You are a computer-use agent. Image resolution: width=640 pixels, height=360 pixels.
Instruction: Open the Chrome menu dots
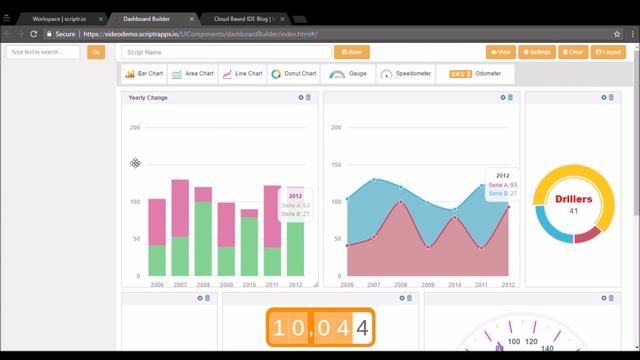[633, 34]
